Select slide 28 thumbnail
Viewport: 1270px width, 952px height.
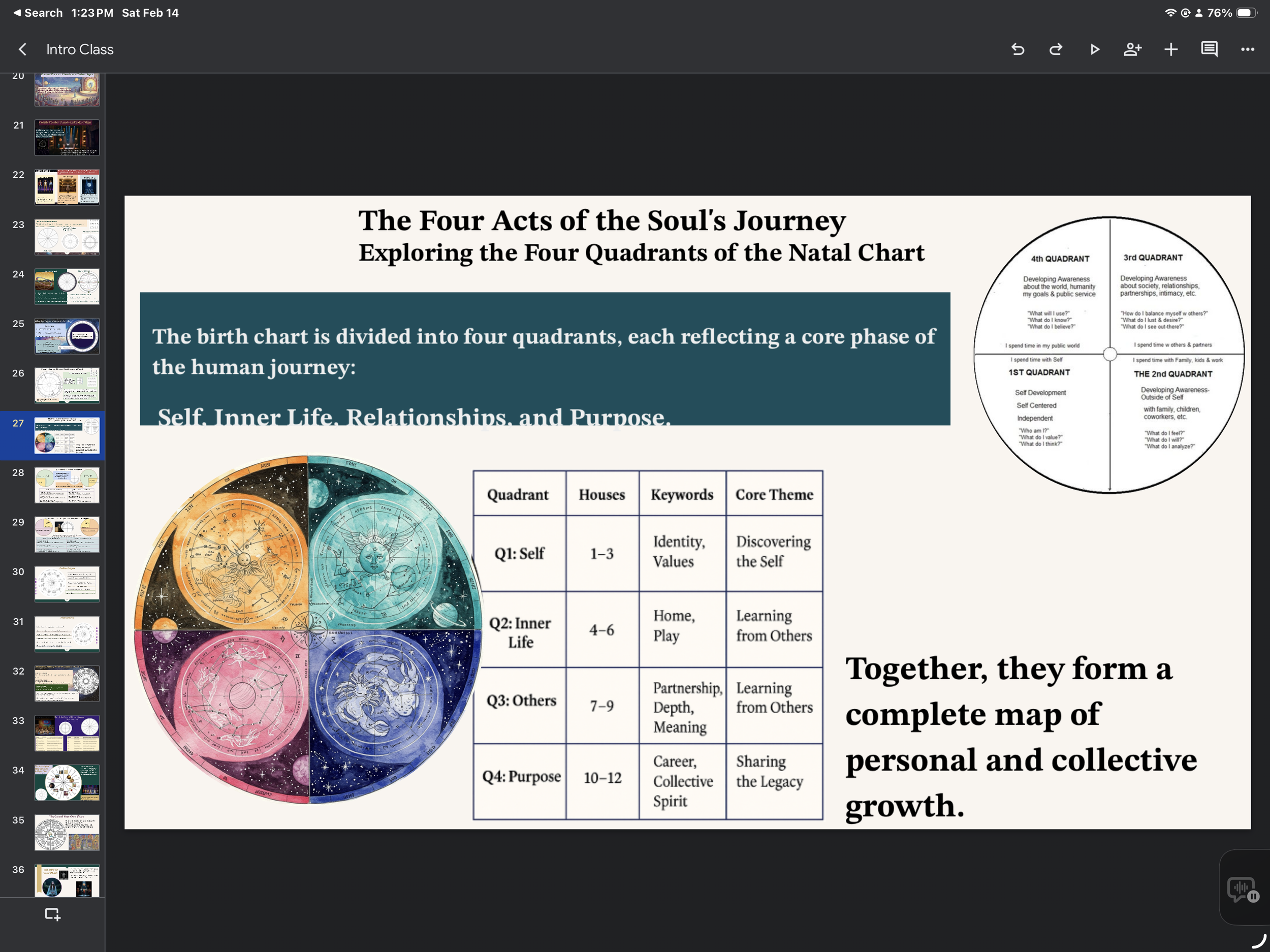coord(67,485)
